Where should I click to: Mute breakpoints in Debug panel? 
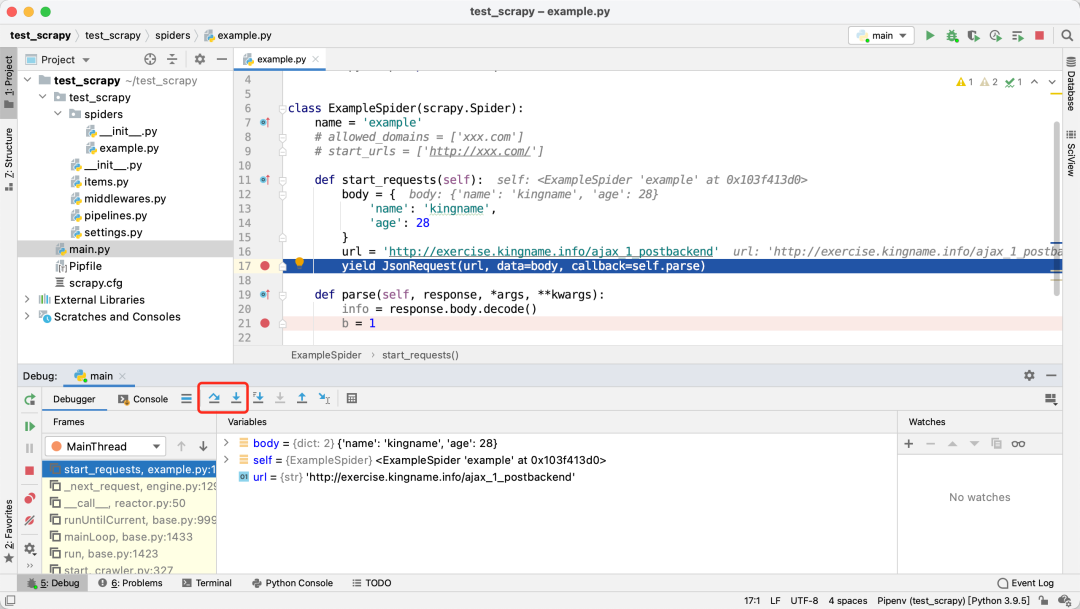(x=30, y=520)
